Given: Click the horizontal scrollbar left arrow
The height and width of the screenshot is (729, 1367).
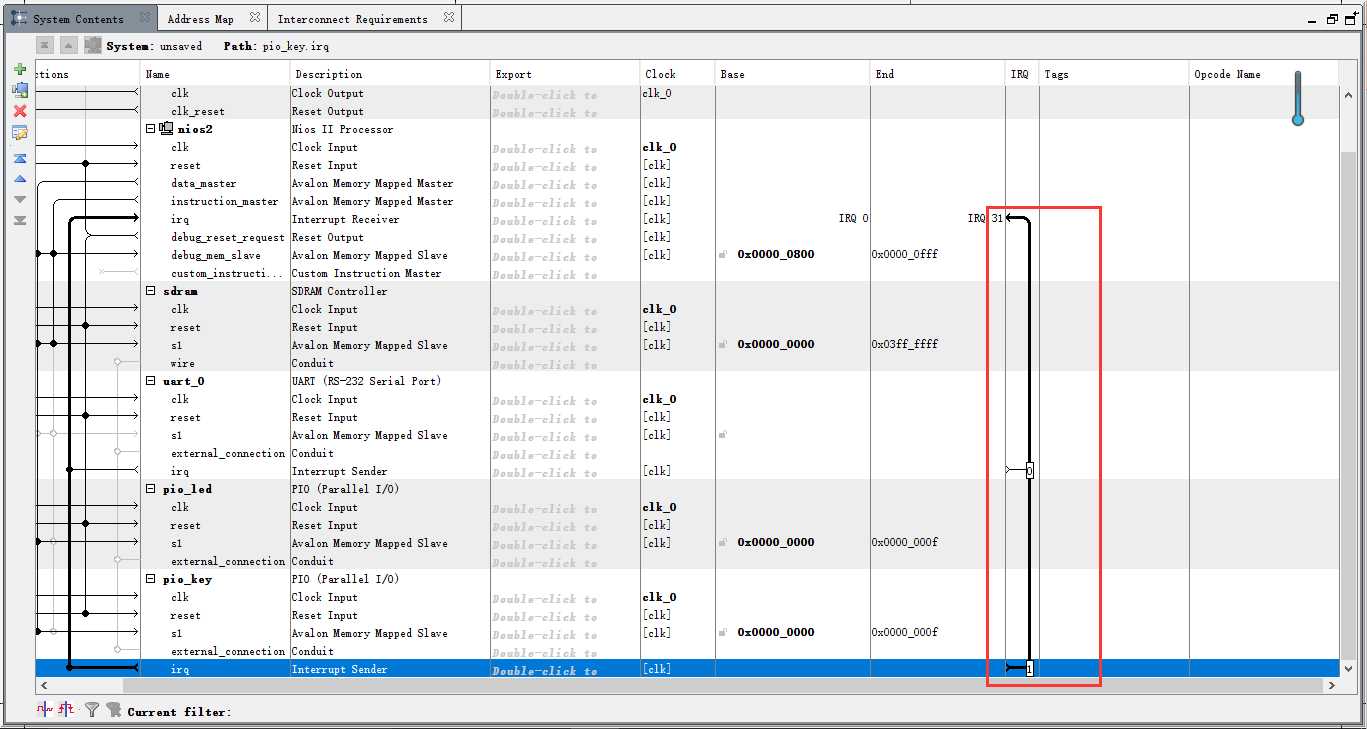Looking at the screenshot, I should click(x=44, y=686).
